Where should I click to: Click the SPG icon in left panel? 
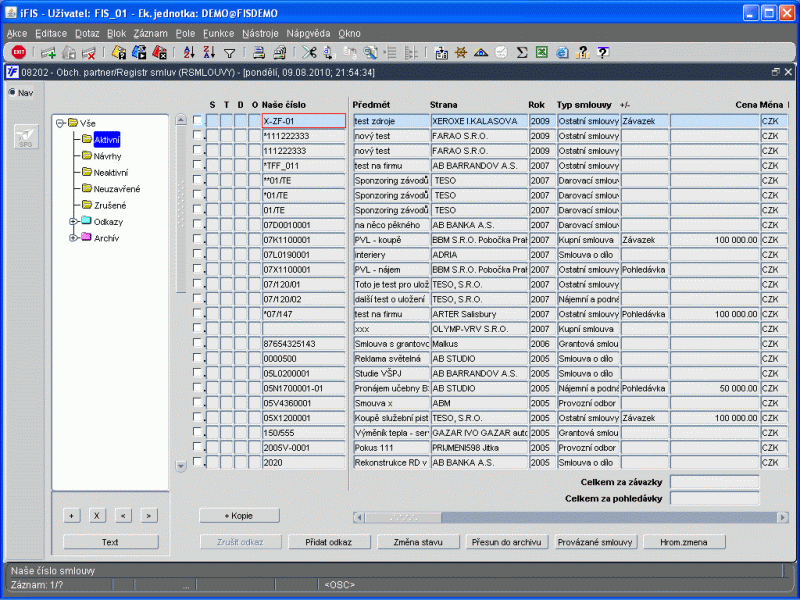26,139
